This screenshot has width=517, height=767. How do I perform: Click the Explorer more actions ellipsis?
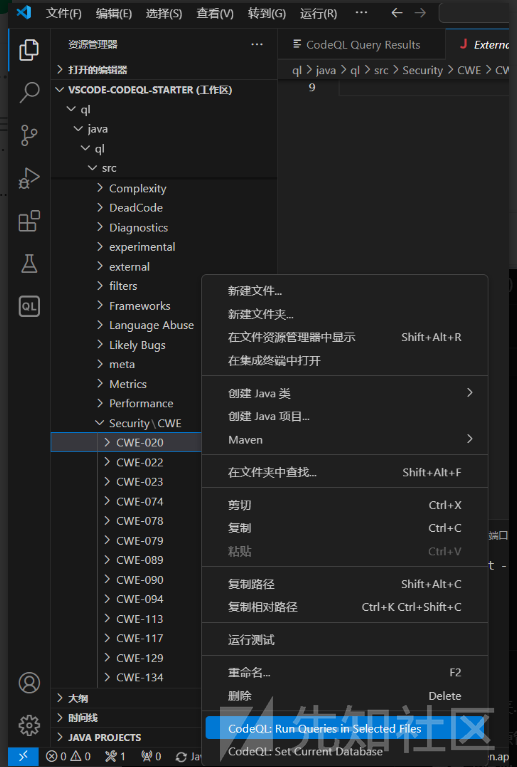pos(257,45)
